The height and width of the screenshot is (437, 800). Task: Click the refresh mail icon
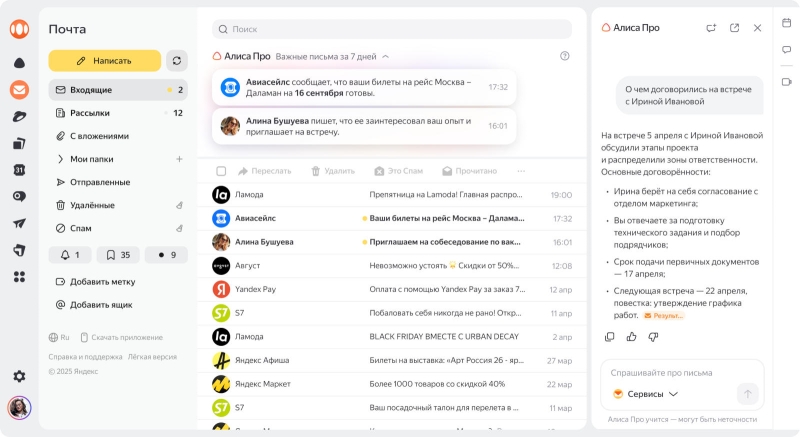click(x=176, y=61)
